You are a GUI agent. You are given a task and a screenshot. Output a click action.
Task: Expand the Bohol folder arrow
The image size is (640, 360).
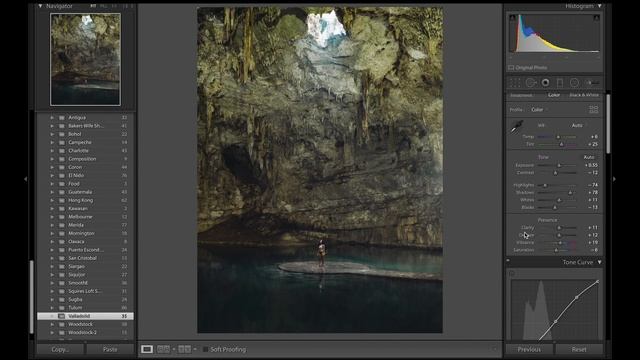point(52,134)
